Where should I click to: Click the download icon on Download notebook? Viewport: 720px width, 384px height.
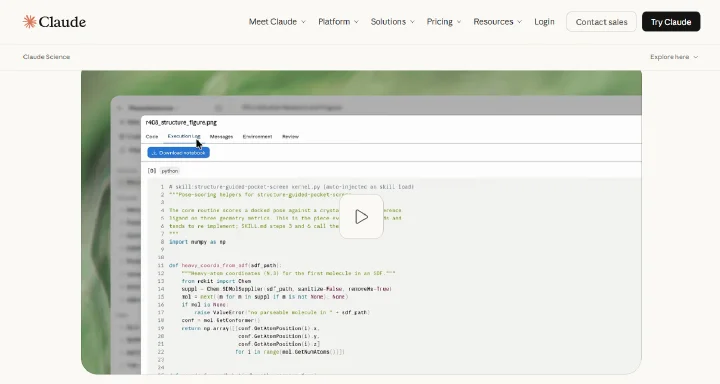pyautogui.click(x=154, y=153)
